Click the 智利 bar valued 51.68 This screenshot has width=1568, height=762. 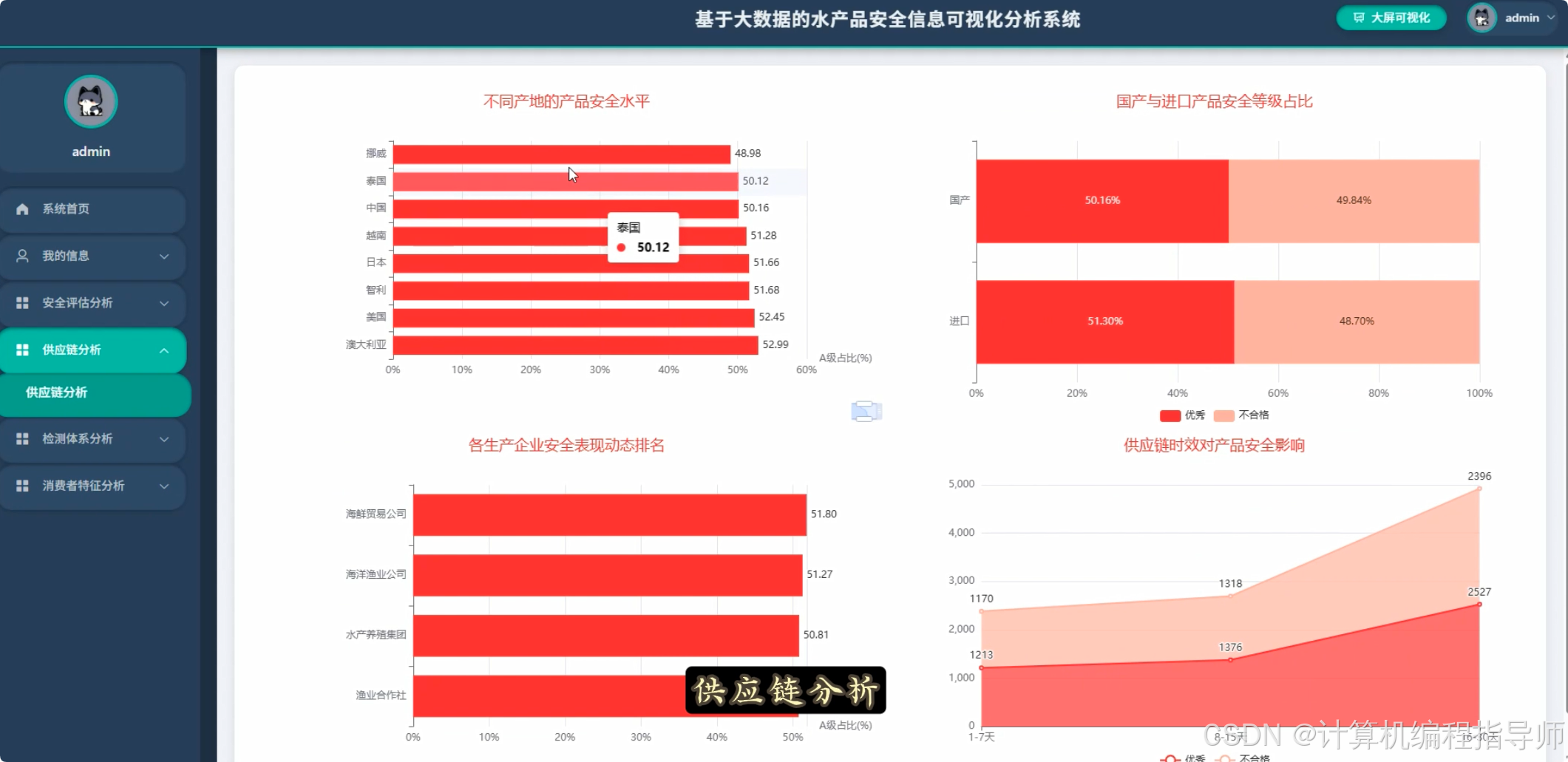[571, 290]
